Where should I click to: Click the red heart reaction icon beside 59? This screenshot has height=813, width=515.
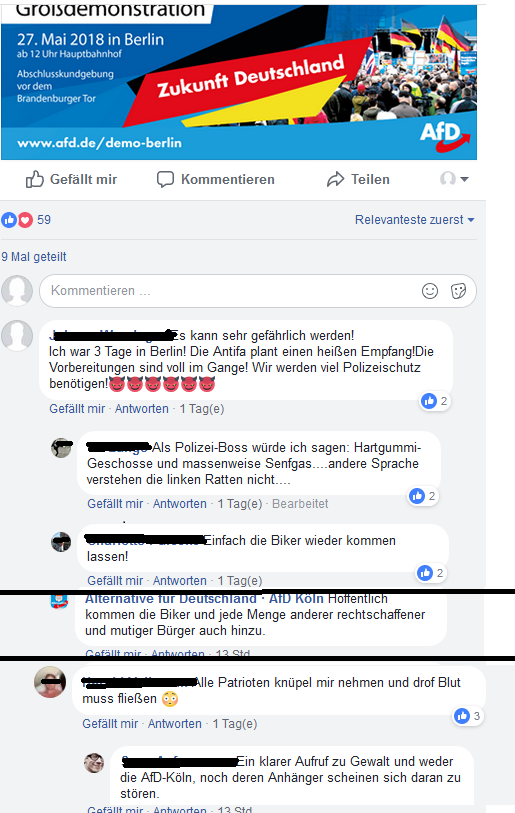25,220
